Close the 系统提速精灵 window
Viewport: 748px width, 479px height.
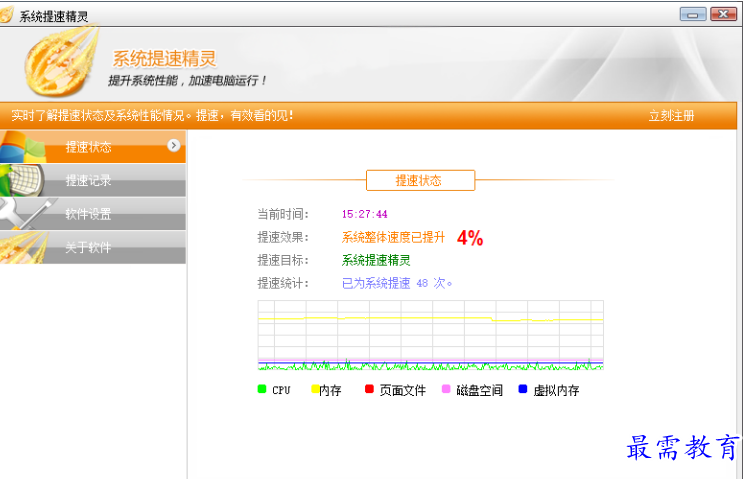[723, 14]
